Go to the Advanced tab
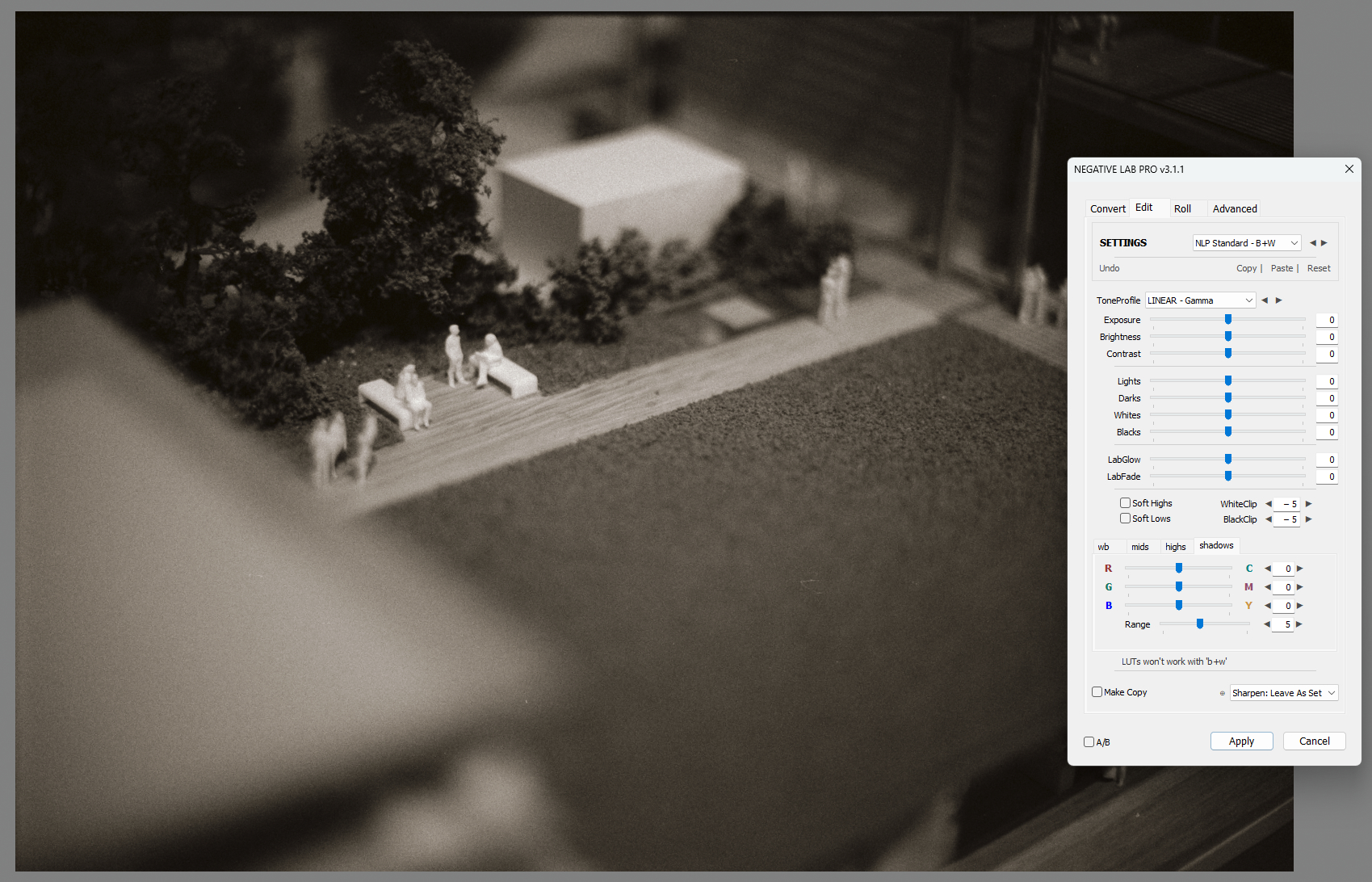The height and width of the screenshot is (882, 1372). 1235,208
